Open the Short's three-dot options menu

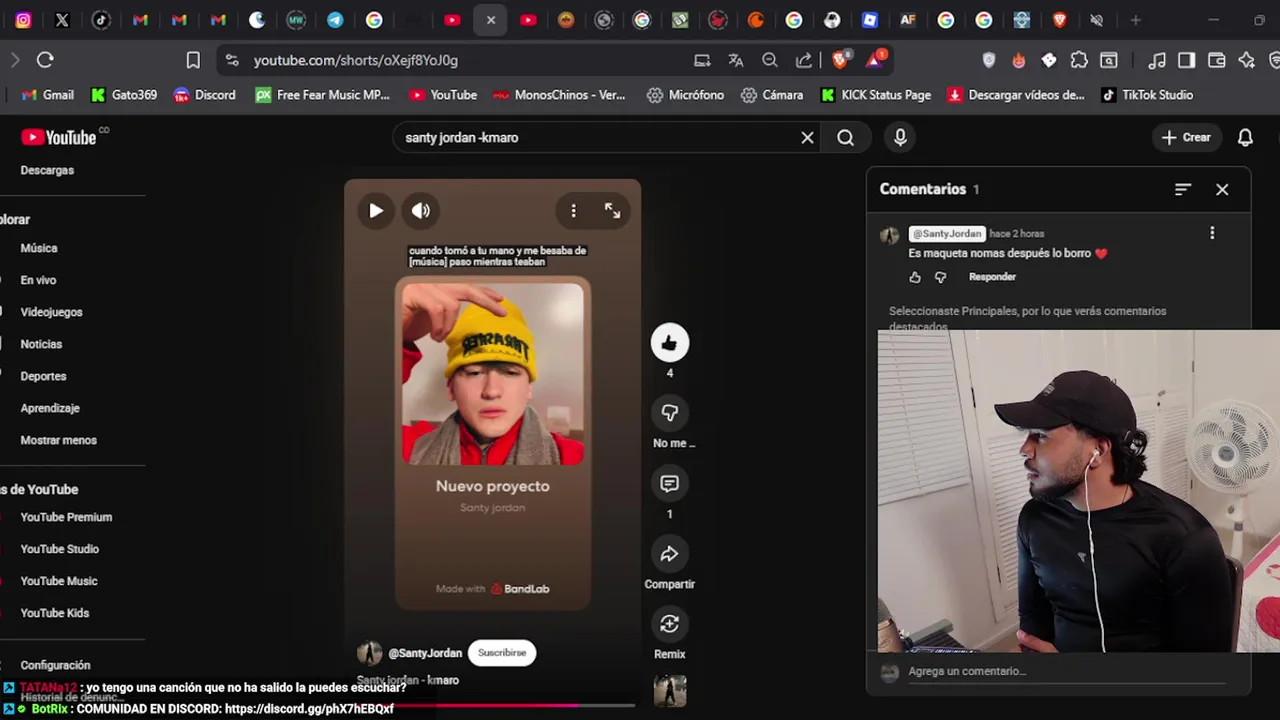tap(573, 210)
